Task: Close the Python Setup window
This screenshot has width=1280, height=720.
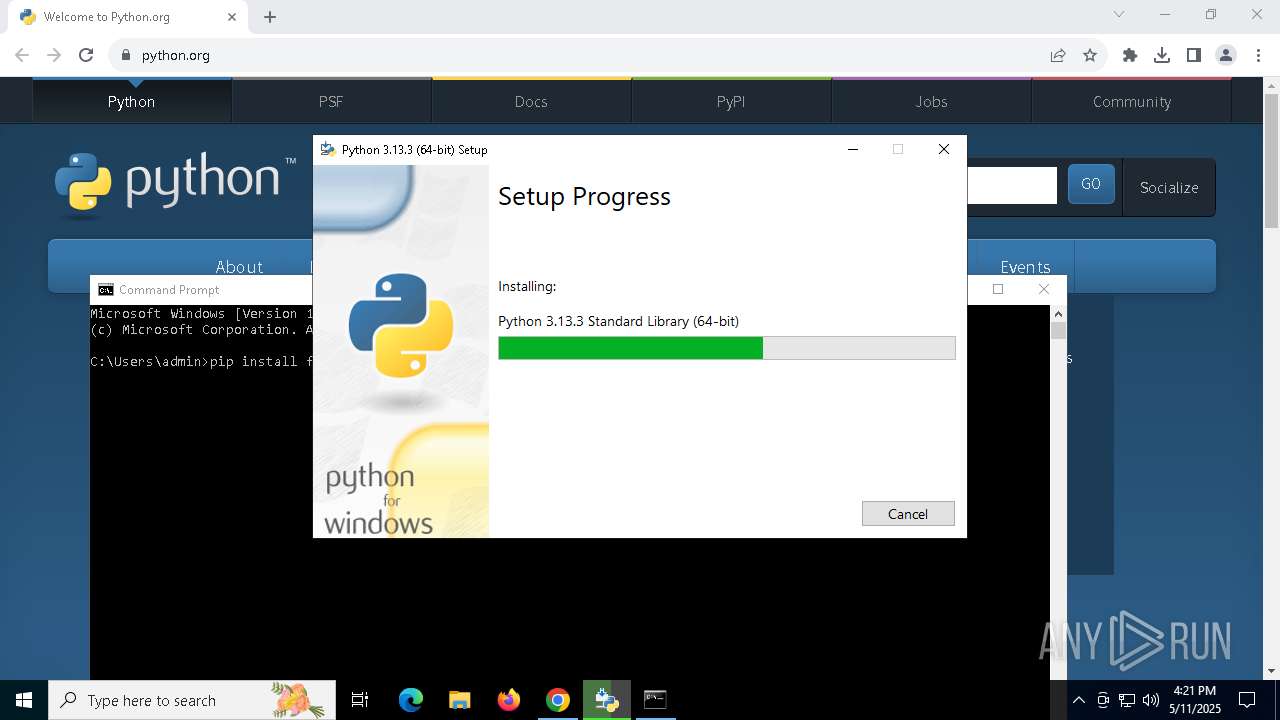Action: [x=943, y=149]
